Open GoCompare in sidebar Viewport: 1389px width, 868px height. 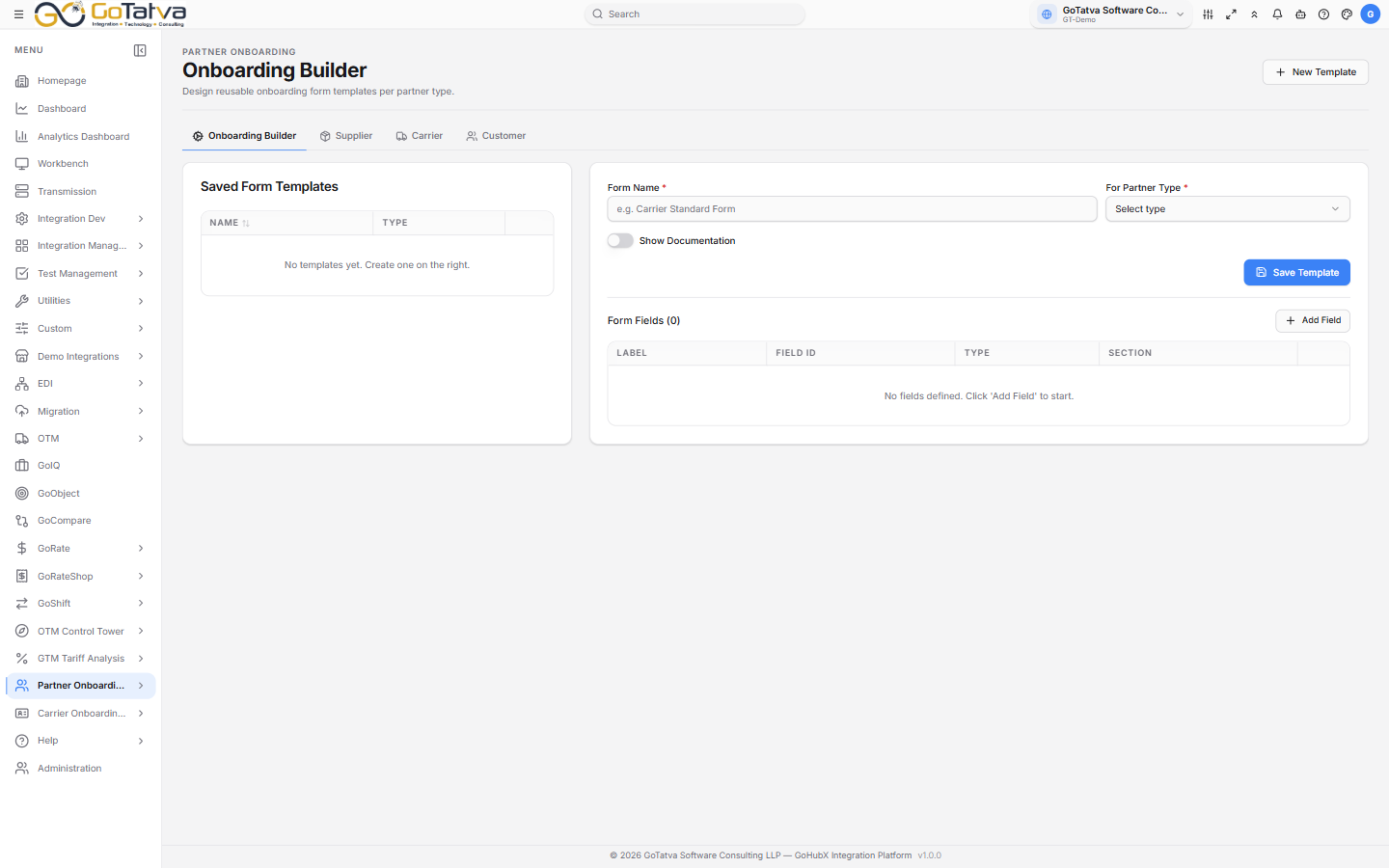pyautogui.click(x=80, y=521)
